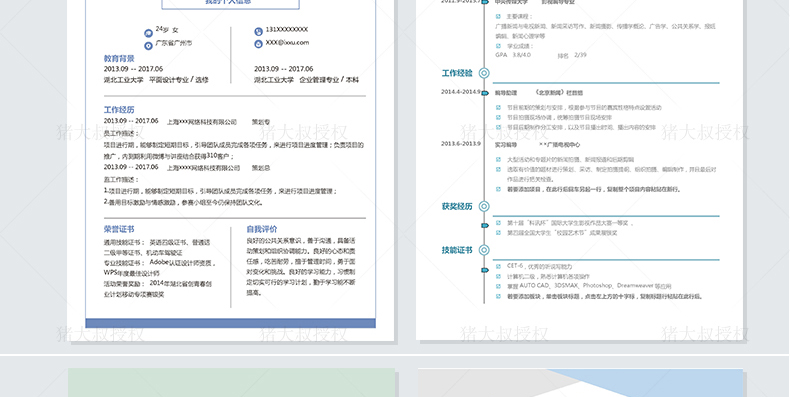Select the 荣誉证书 heading
The image size is (790, 397).
(x=119, y=229)
